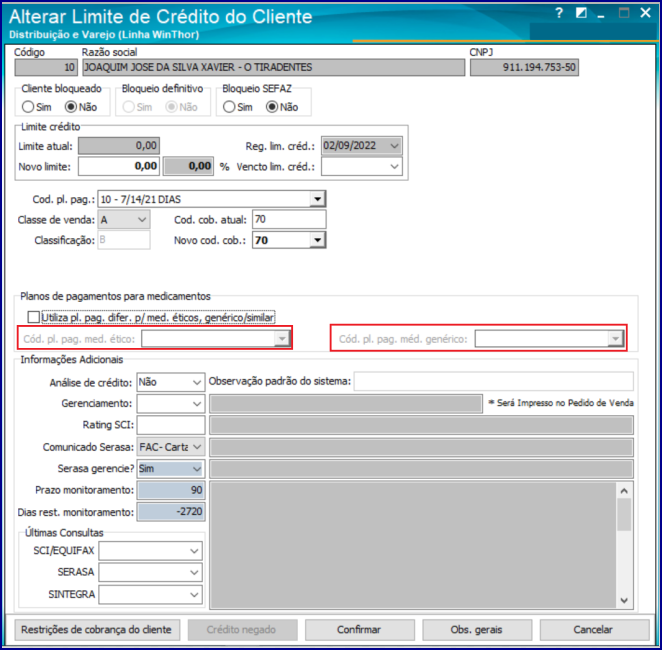
Task: Open Classe de venda dropdown
Action: point(142,220)
